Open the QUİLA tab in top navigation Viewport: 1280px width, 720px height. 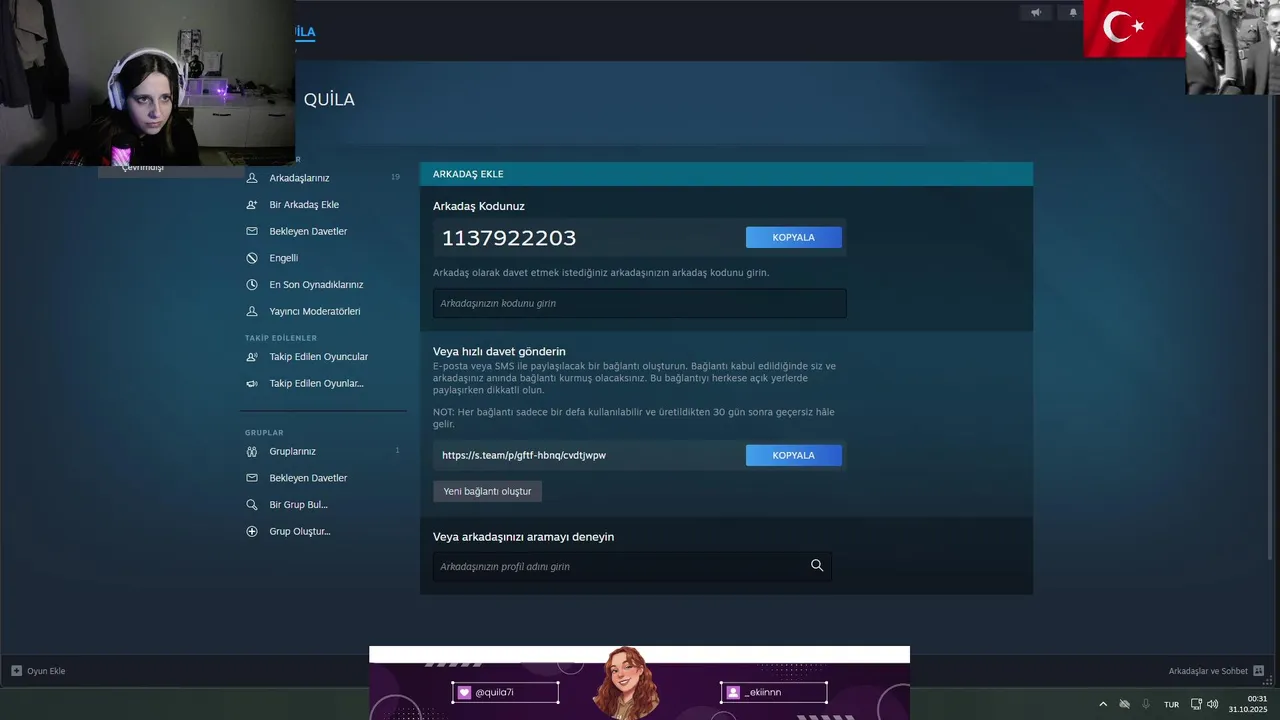click(304, 32)
